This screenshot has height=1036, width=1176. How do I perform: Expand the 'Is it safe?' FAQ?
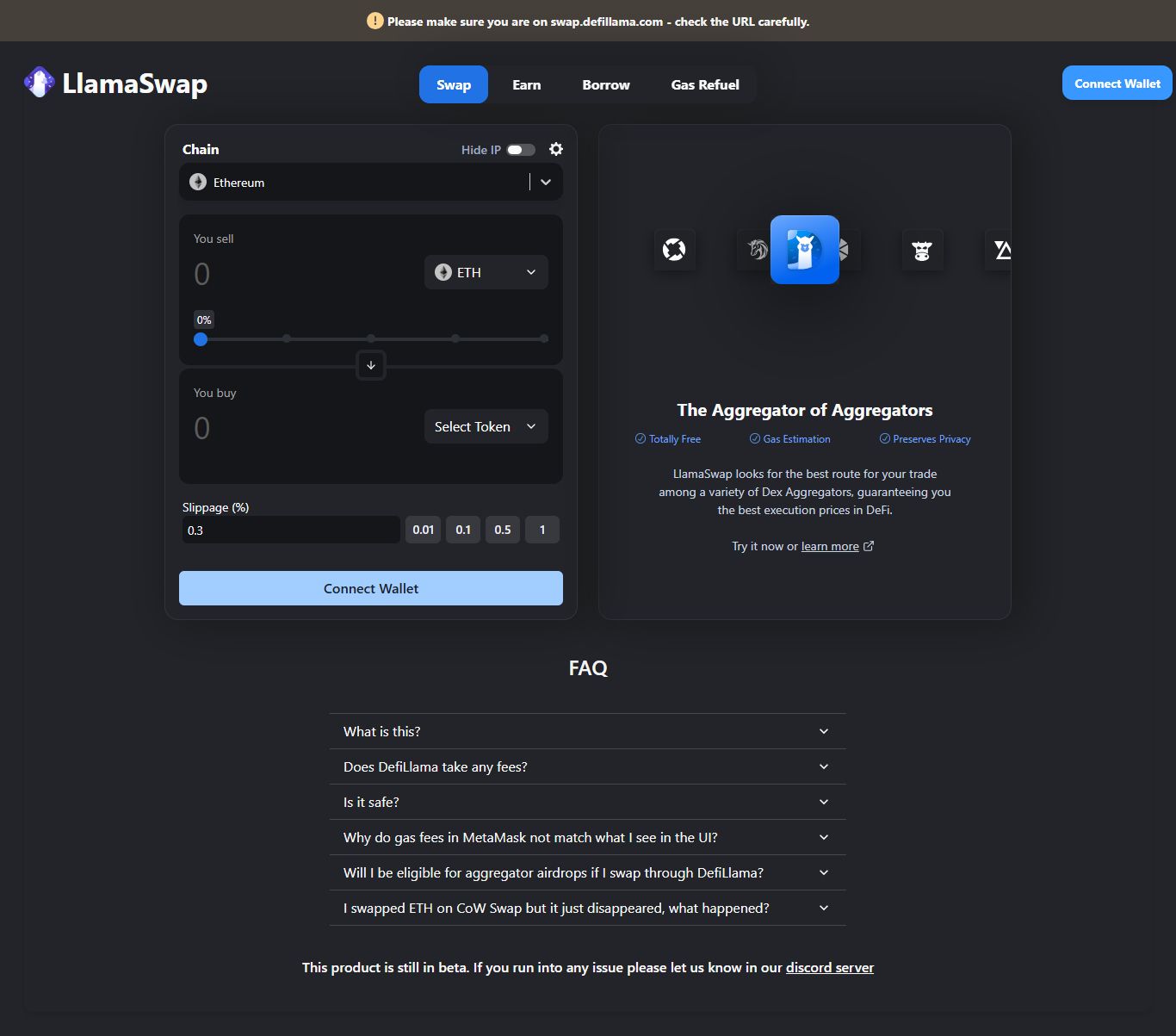click(x=588, y=802)
